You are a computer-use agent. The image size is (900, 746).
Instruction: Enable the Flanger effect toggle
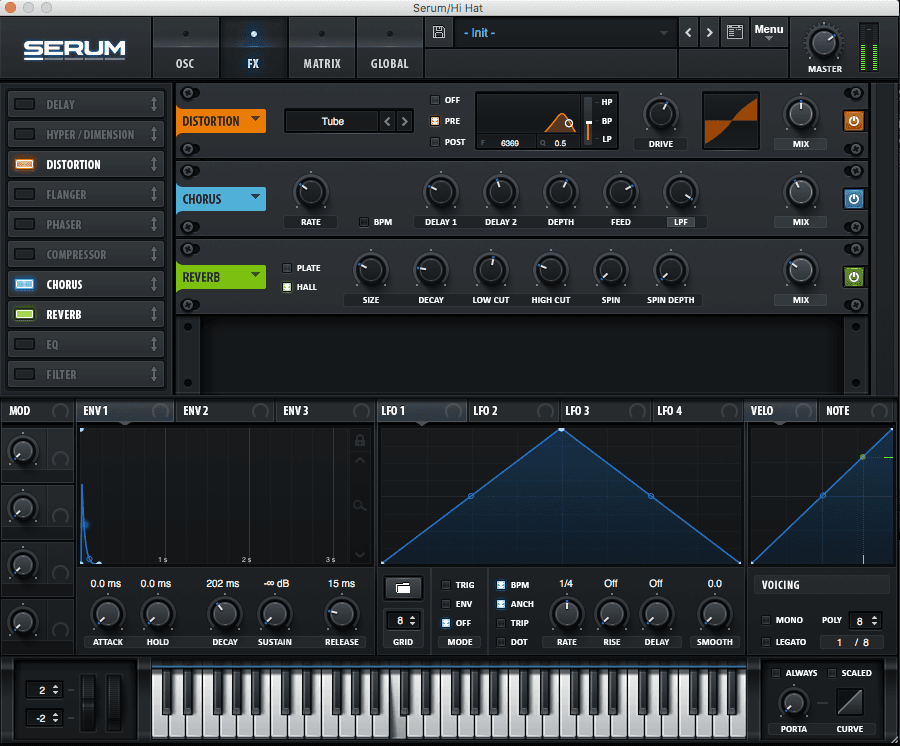(24, 194)
